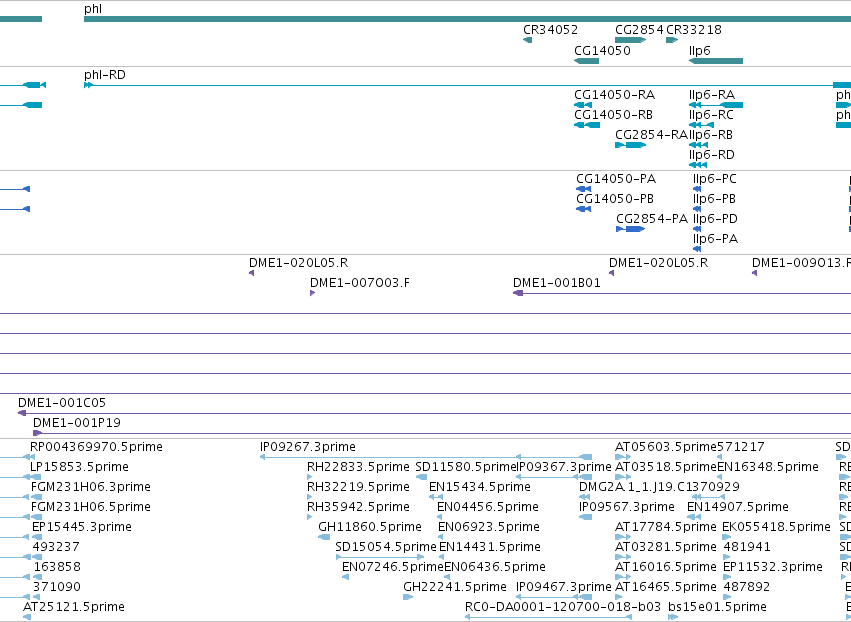Screen dimensions: 851x622
Task: Click the RH35942.5prime EST label
Action: click(358, 507)
